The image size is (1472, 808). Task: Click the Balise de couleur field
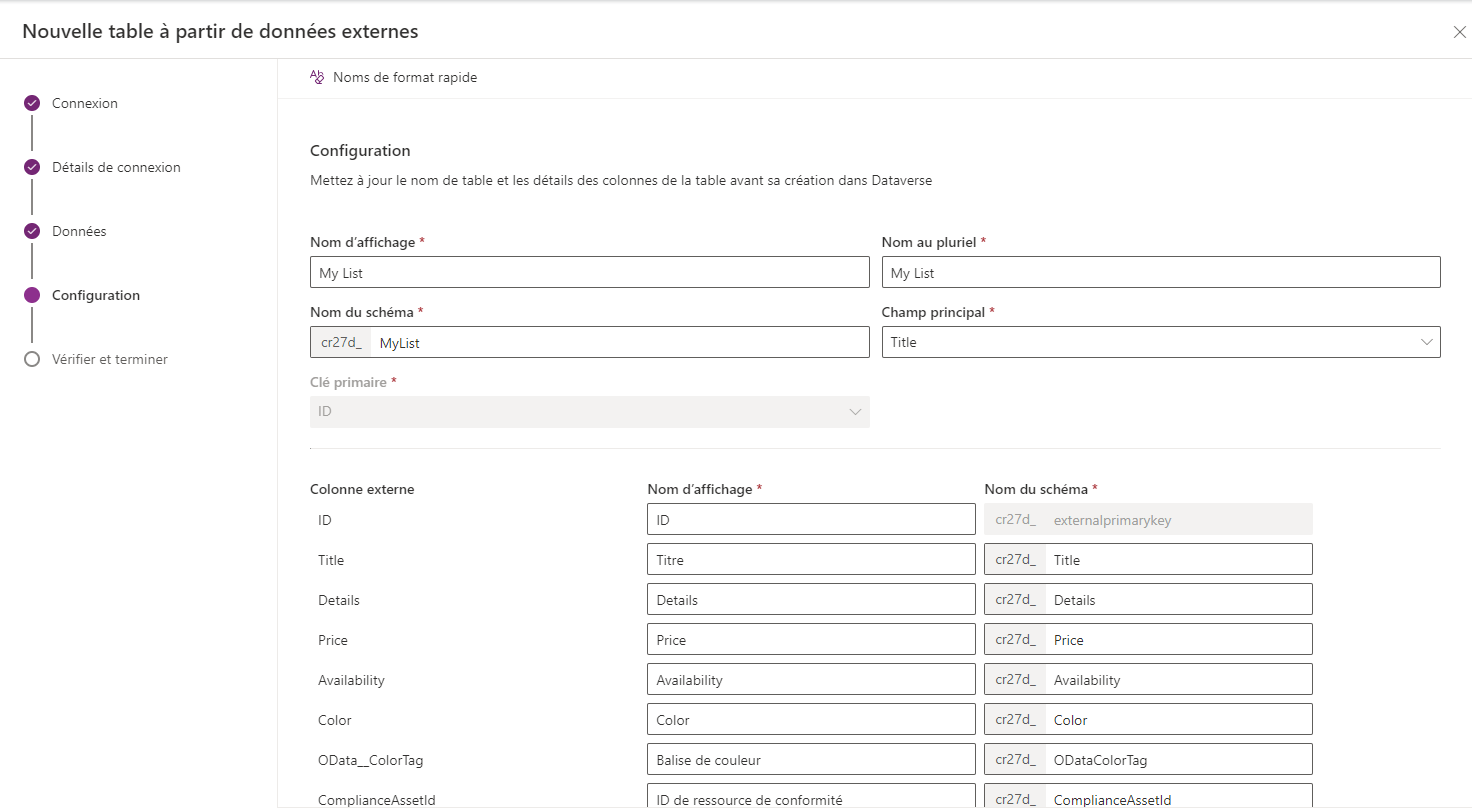(811, 759)
